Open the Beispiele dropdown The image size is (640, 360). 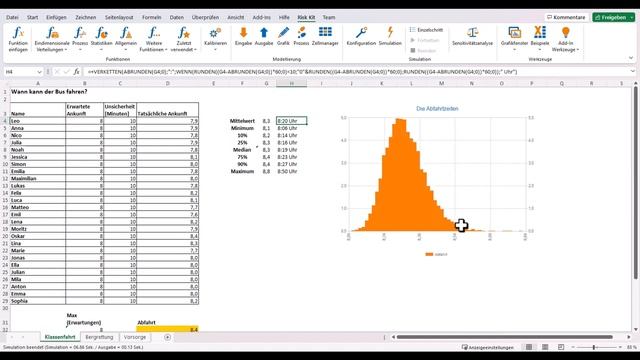coord(540,39)
